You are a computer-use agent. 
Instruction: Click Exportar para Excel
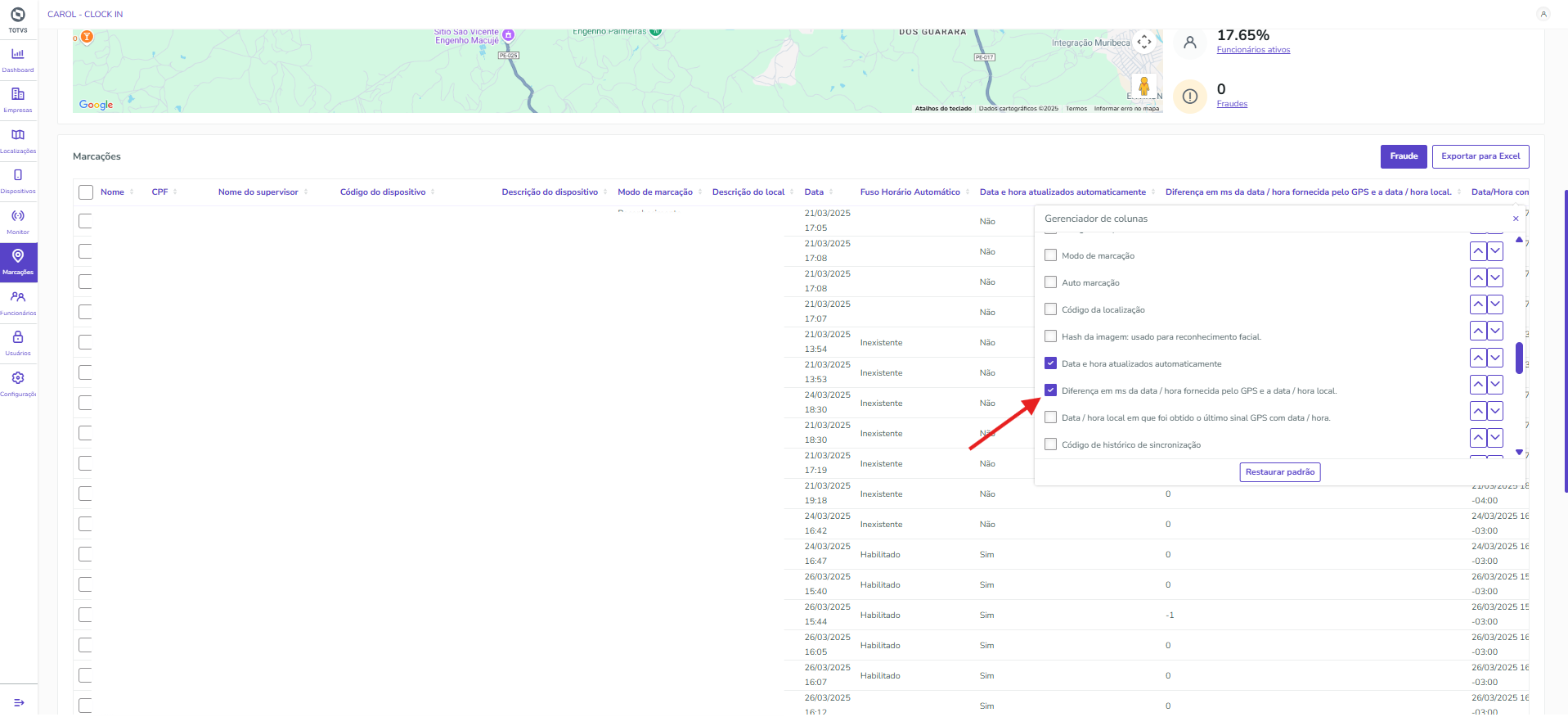coord(1480,156)
